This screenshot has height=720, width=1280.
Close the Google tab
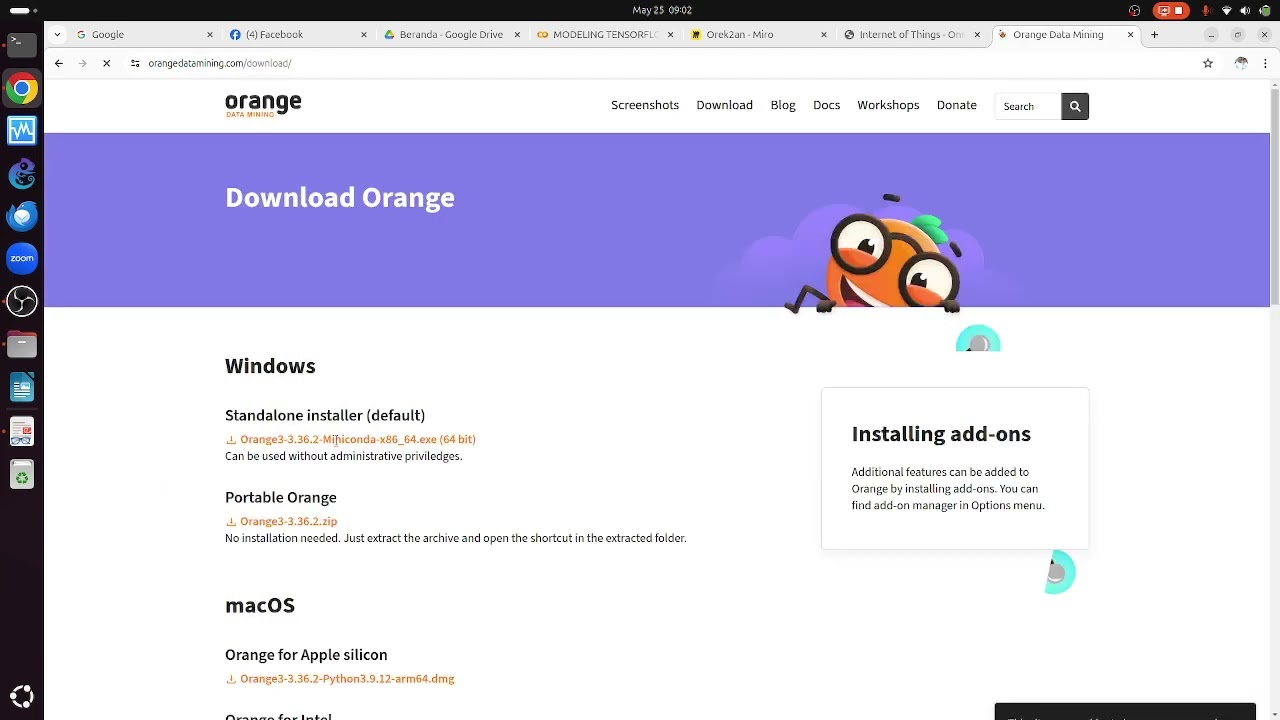(209, 34)
